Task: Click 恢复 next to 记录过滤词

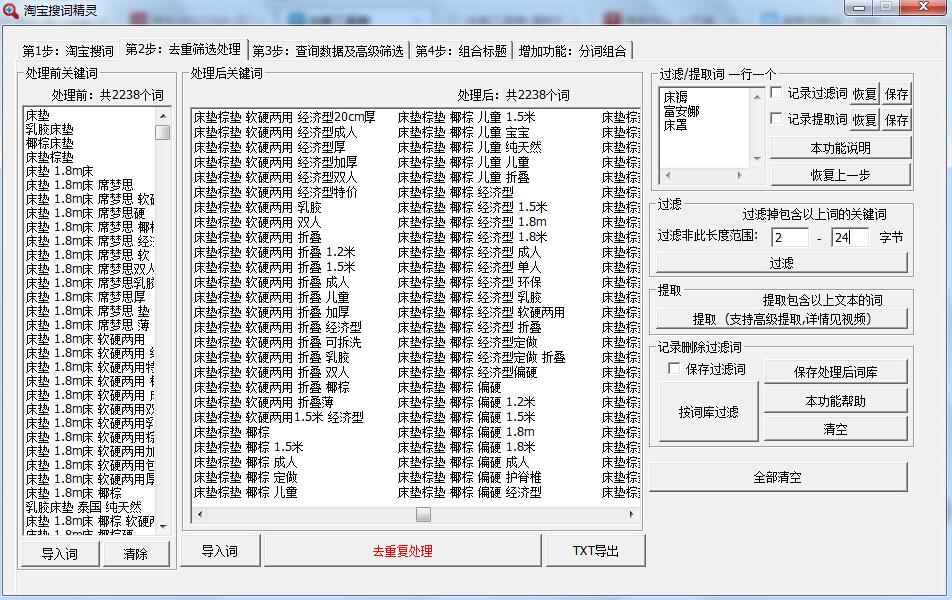Action: click(x=865, y=94)
